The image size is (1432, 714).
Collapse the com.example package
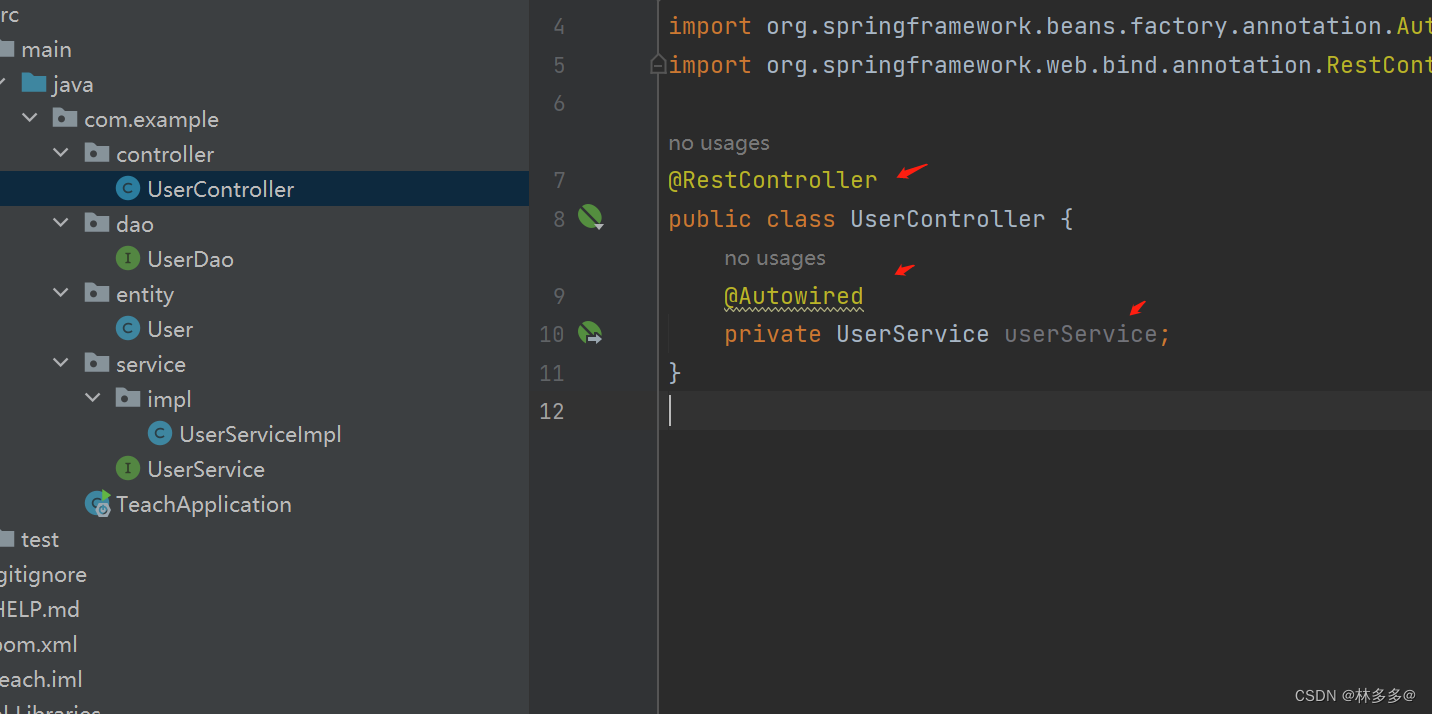pos(29,118)
